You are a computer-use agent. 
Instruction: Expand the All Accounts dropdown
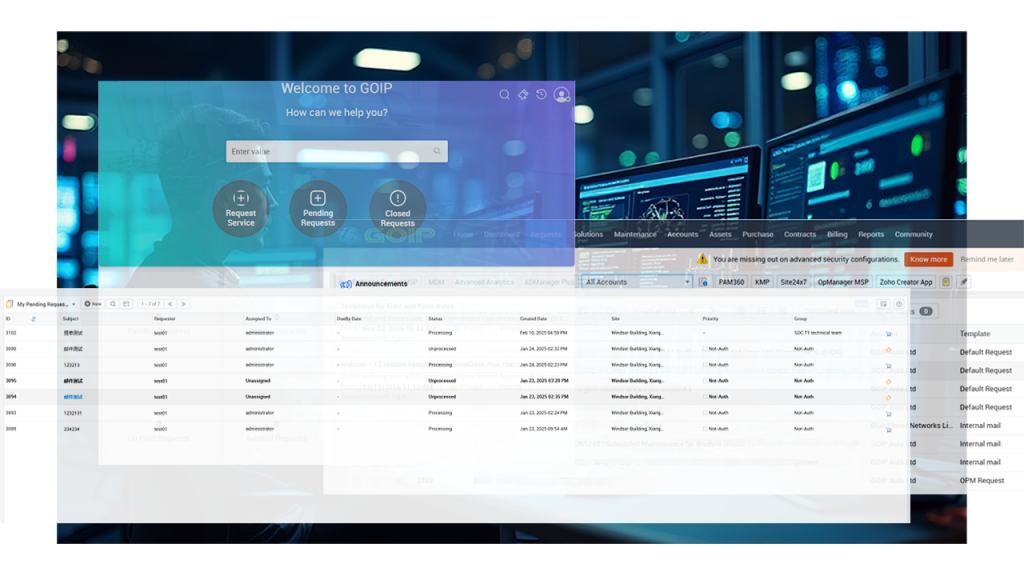click(687, 282)
